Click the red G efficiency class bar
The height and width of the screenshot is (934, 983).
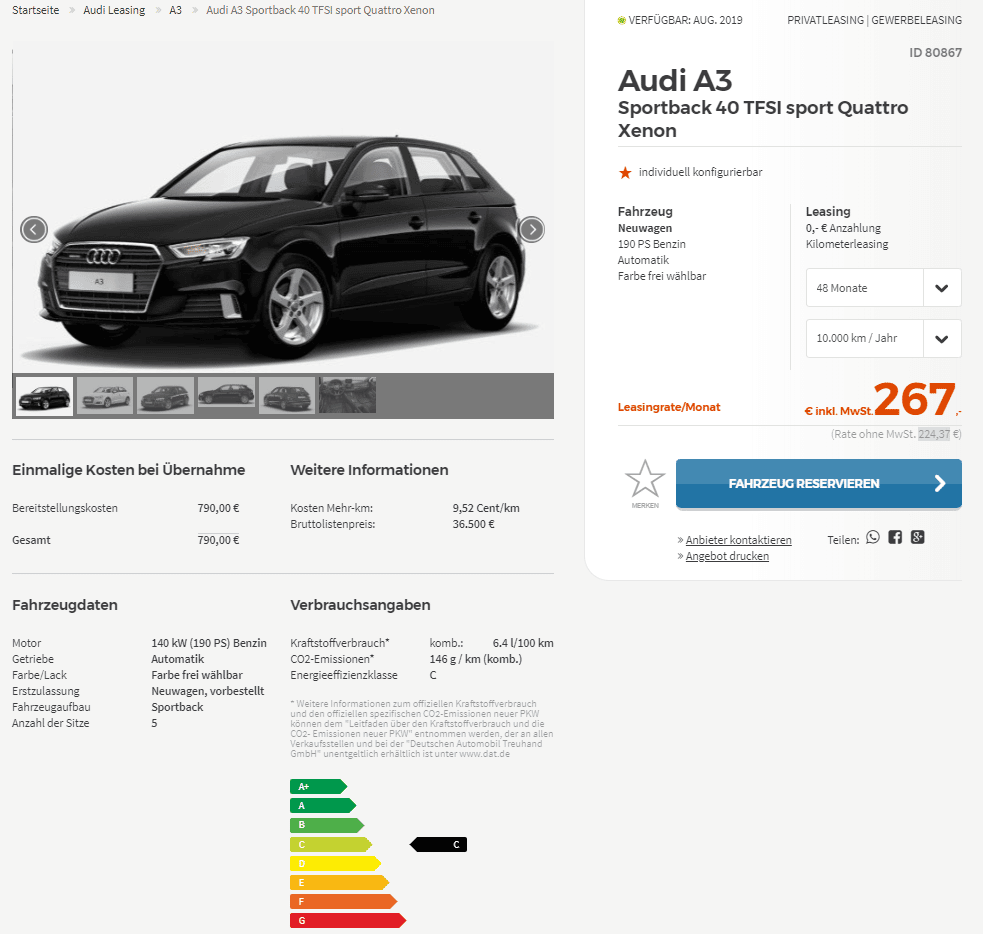[x=348, y=921]
